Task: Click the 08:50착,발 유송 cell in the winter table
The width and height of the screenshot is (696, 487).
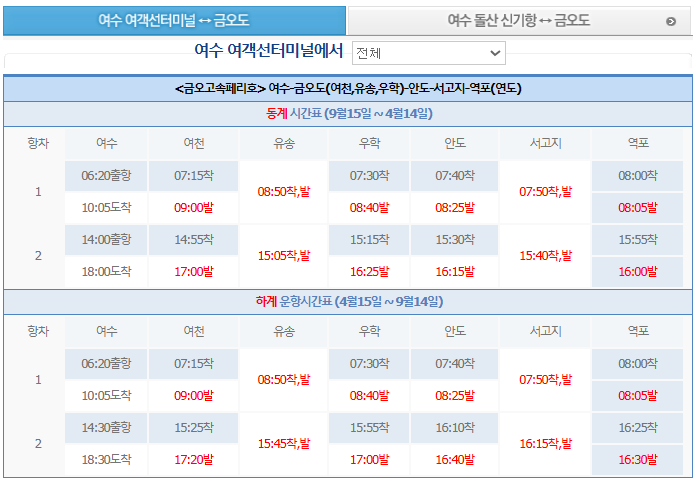Action: pos(283,192)
